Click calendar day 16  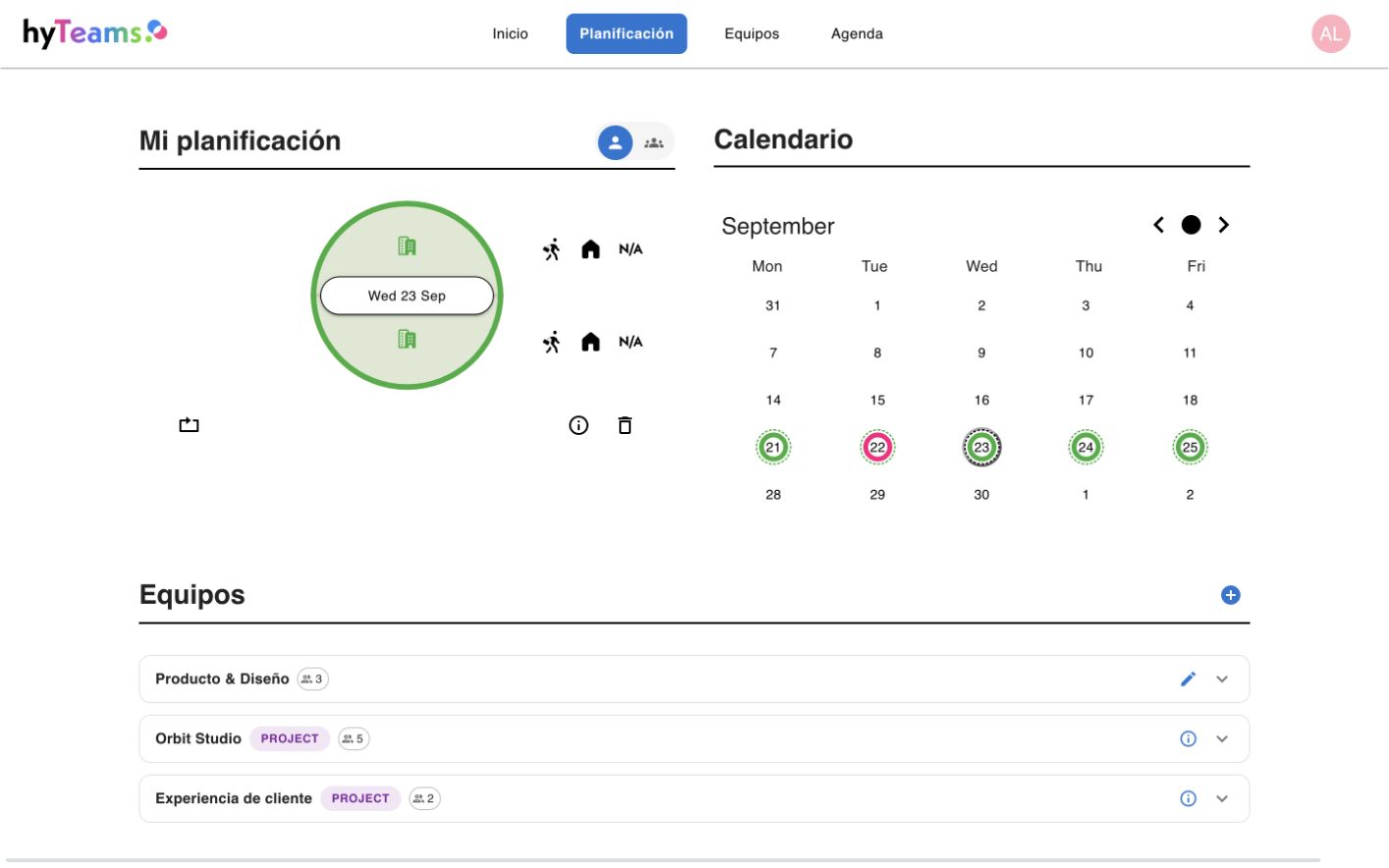pos(981,400)
